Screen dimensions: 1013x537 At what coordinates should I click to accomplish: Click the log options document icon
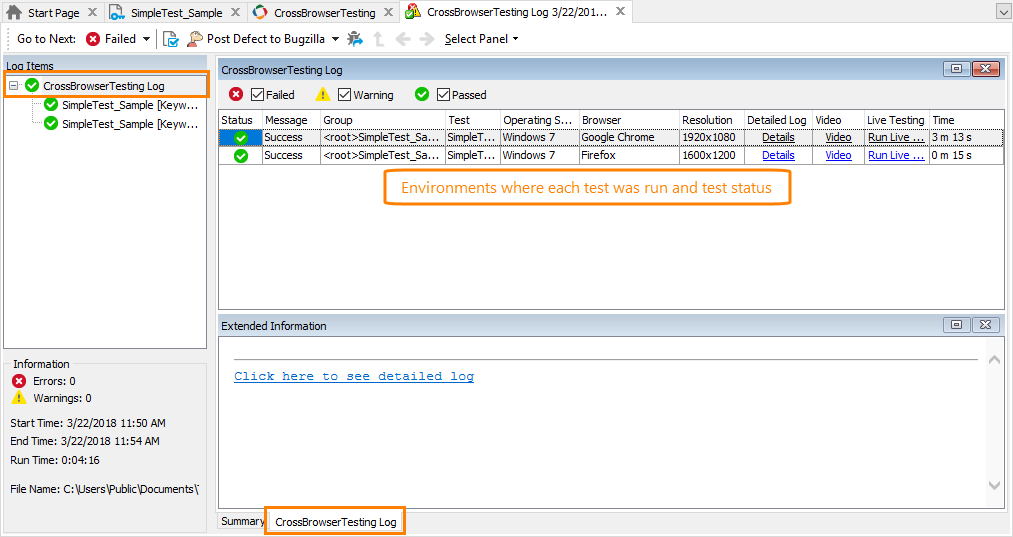tap(171, 39)
